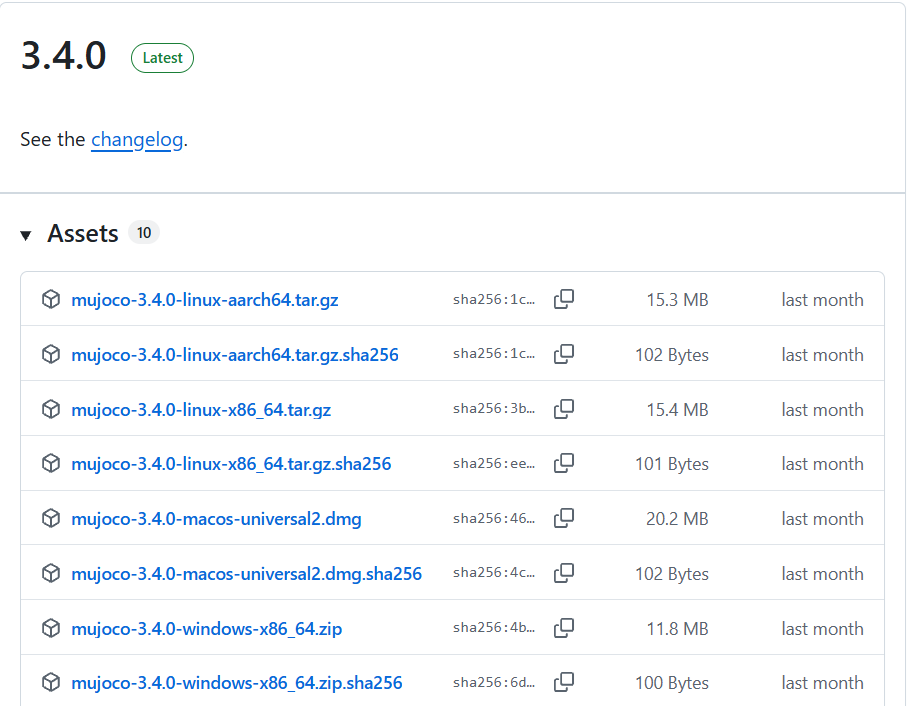Screen dimensions: 909x706
Task: Download mujoco-3.4.0-linux-x86_64.tar.gz
Action: [x=201, y=409]
